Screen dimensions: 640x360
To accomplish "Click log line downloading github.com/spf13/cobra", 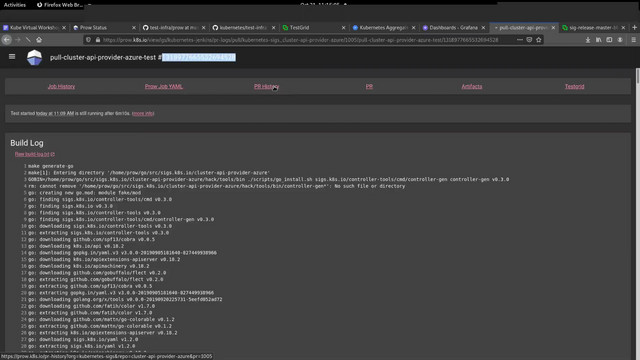I will click(x=91, y=239).
